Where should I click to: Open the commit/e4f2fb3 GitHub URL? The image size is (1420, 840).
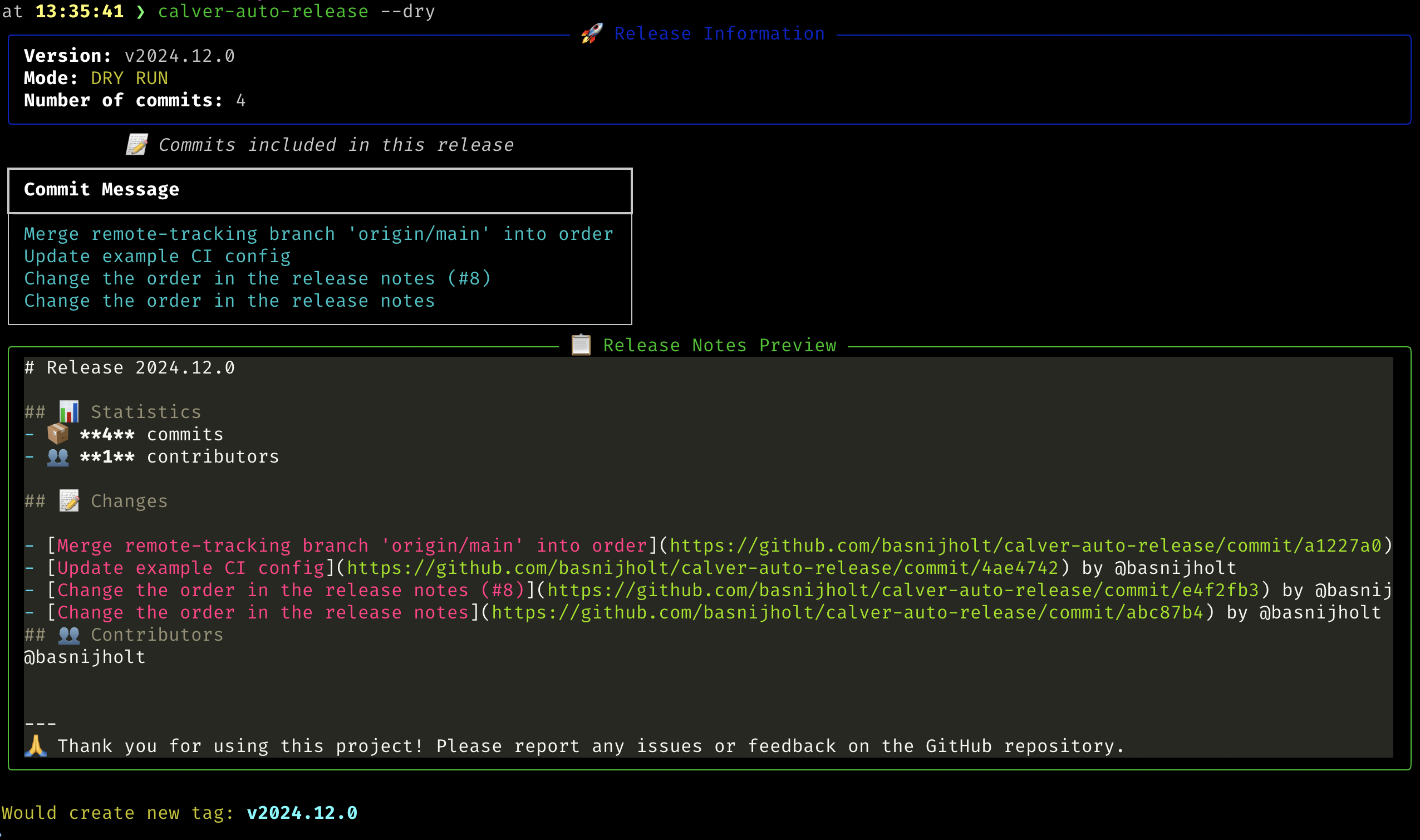click(x=903, y=591)
